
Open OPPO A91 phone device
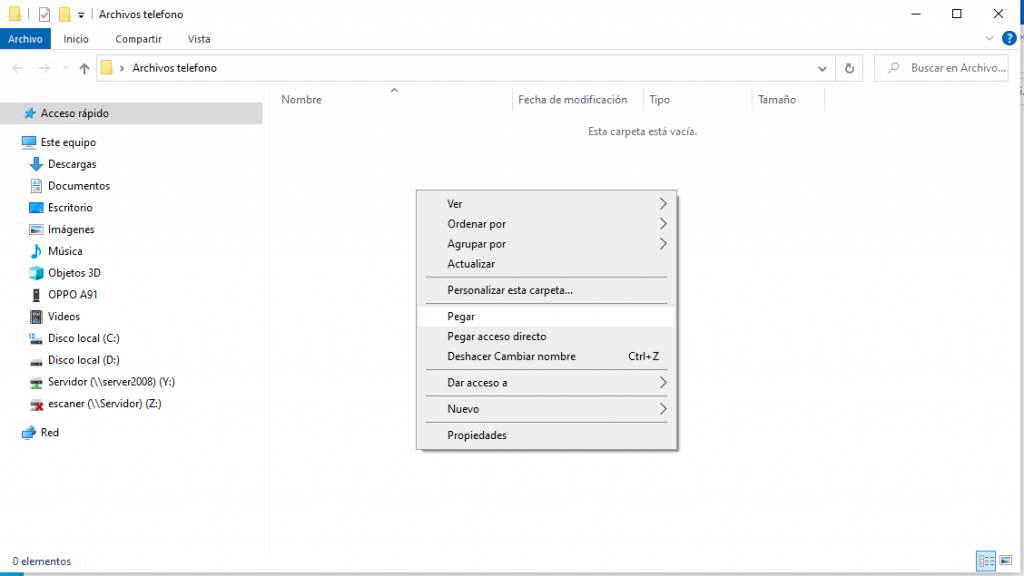point(72,295)
